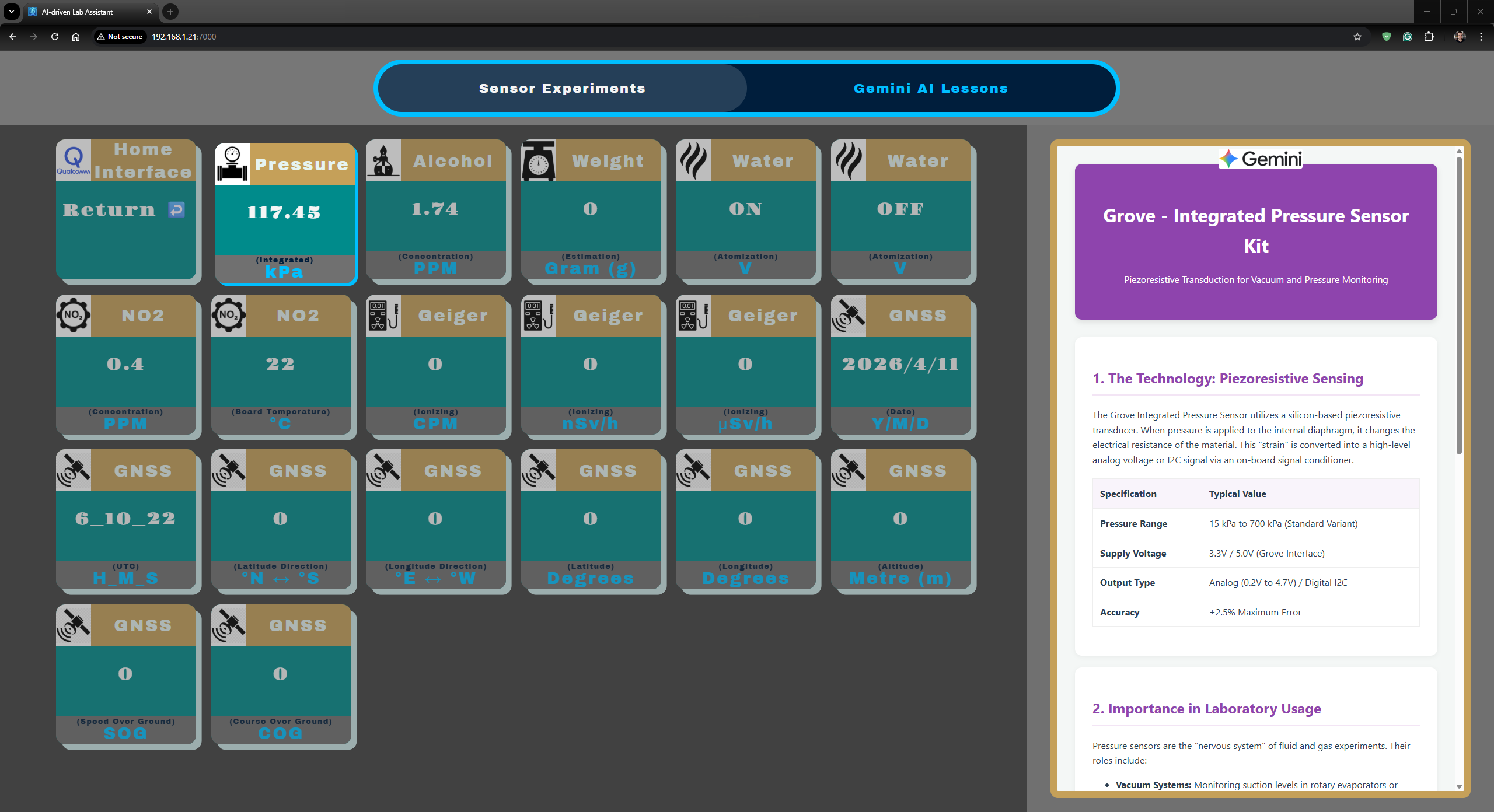This screenshot has width=1494, height=812.
Task: Go back in browser history
Action: tap(13, 37)
